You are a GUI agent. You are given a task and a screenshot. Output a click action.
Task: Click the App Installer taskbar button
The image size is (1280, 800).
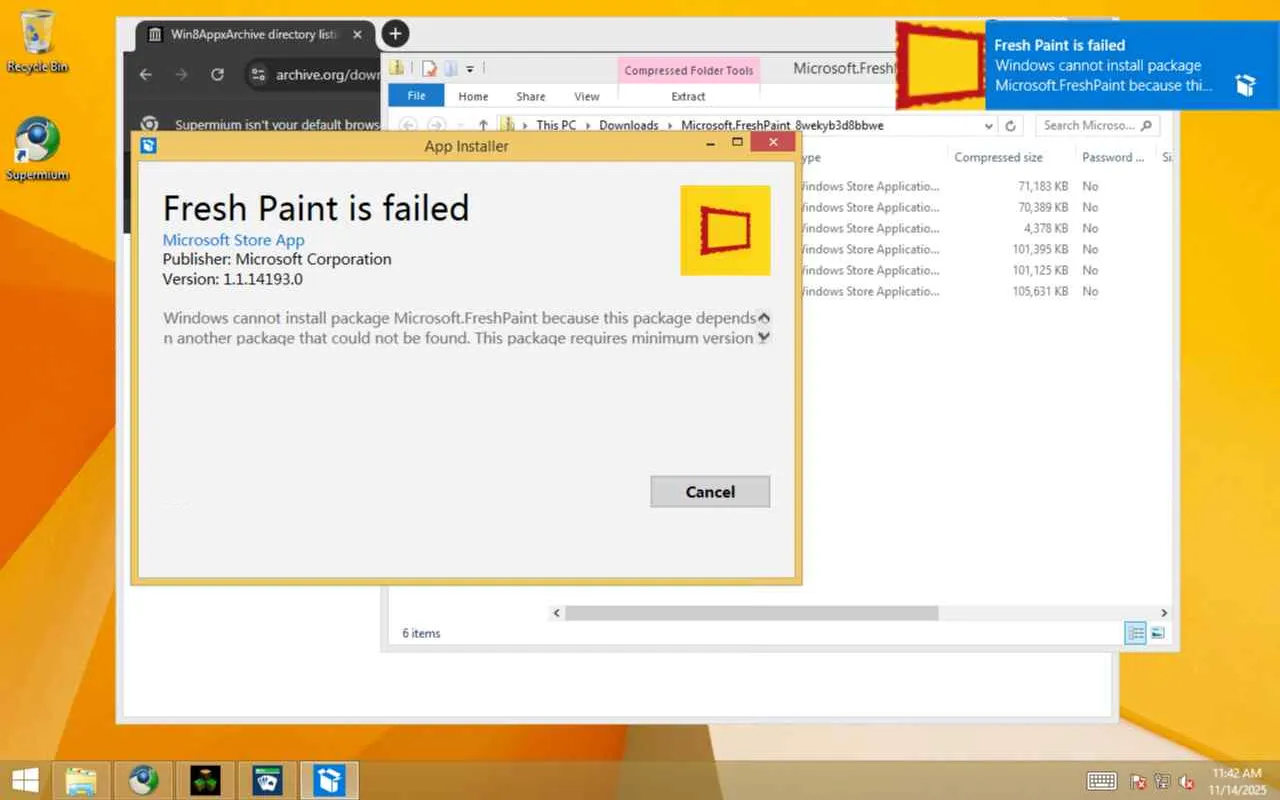coord(329,780)
